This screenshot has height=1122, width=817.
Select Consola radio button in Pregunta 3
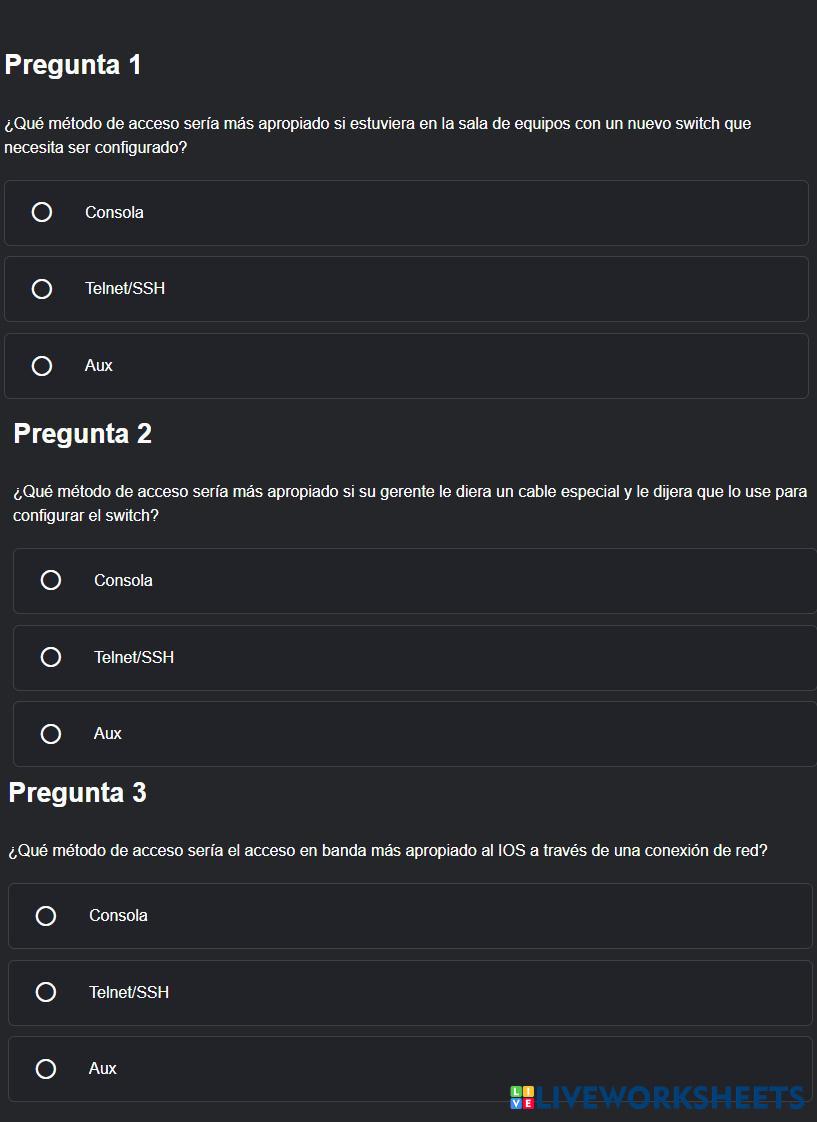pyautogui.click(x=46, y=916)
